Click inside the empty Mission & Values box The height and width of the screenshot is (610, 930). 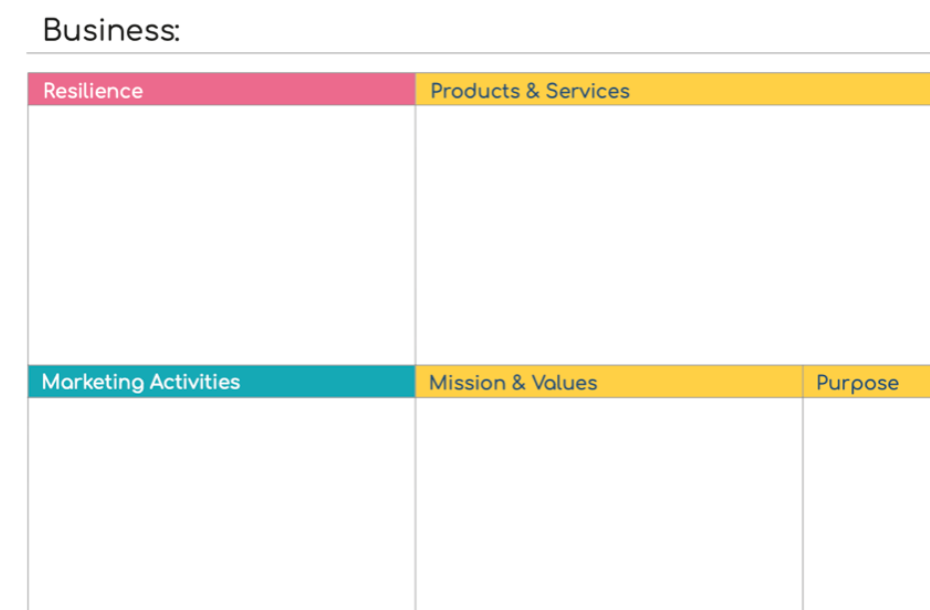pos(609,504)
